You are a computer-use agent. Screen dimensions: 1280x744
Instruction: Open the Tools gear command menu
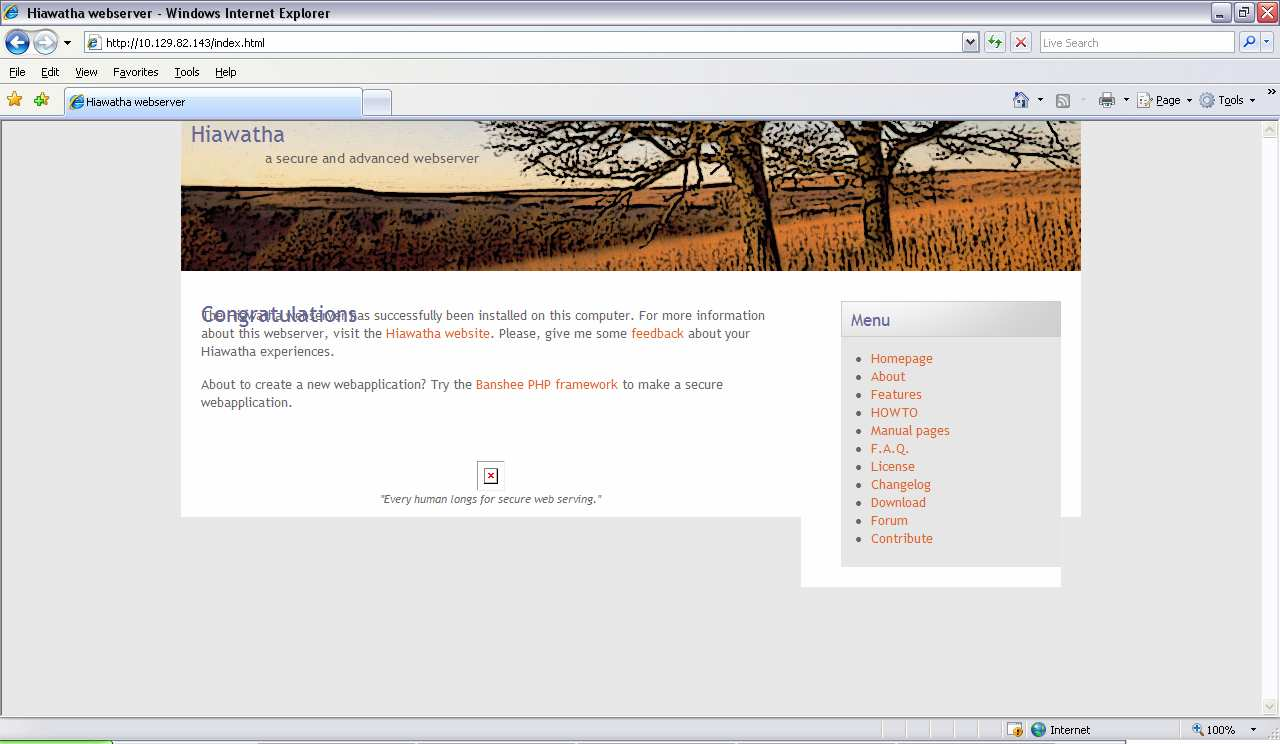1227,100
